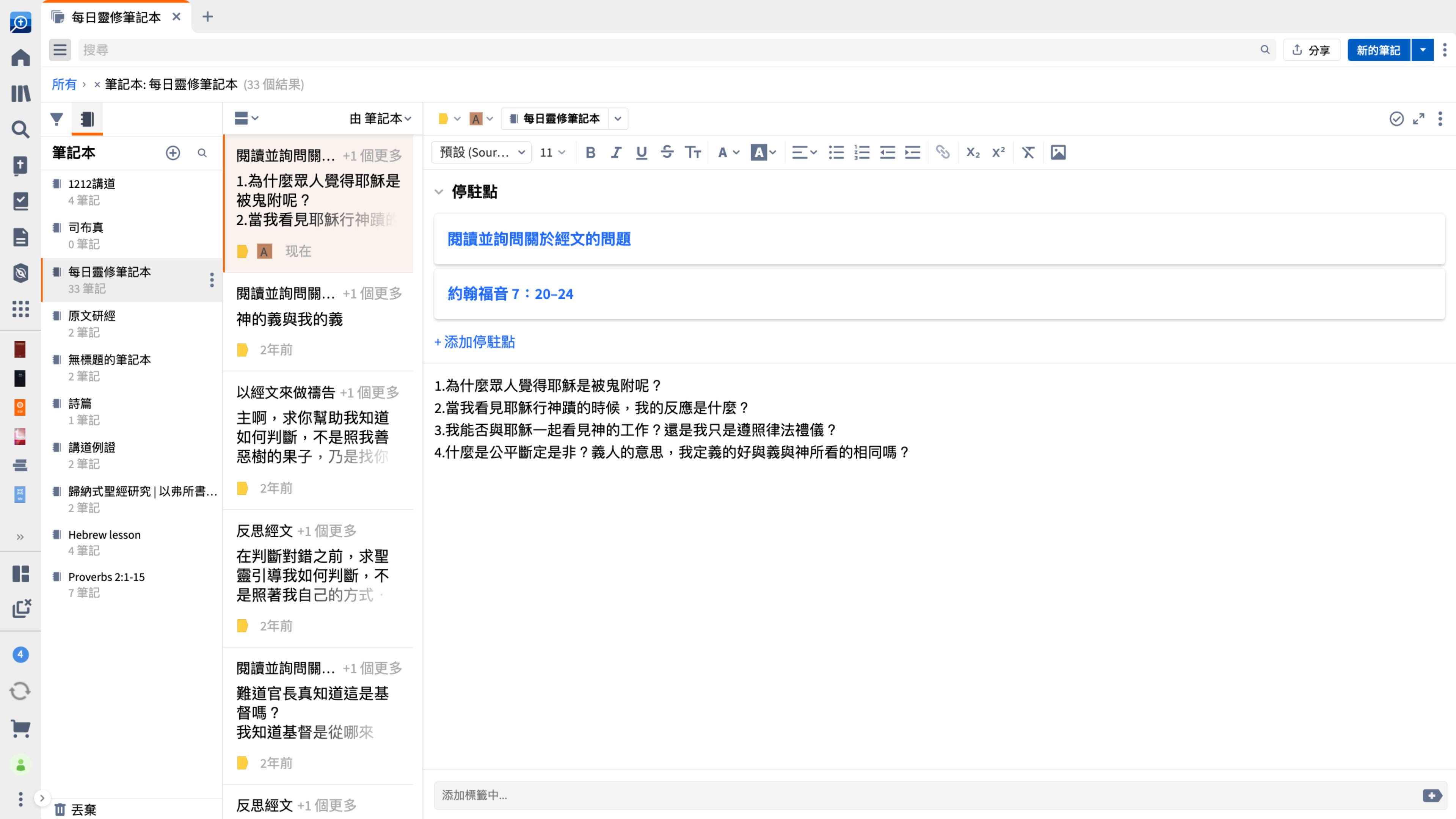Open the font family dropdown
The image size is (1456, 819).
(x=481, y=152)
